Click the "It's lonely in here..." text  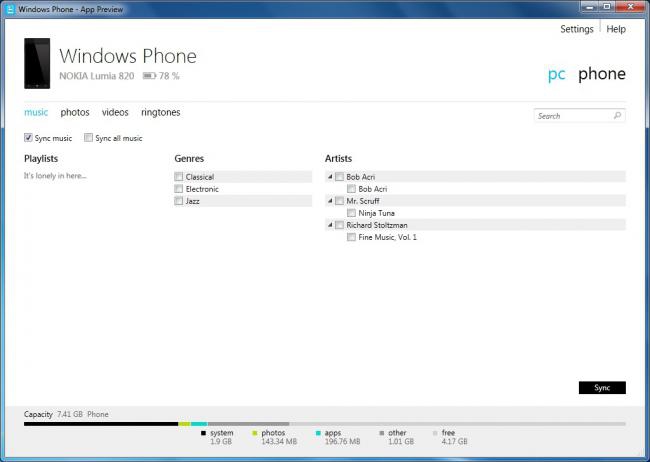[55, 176]
